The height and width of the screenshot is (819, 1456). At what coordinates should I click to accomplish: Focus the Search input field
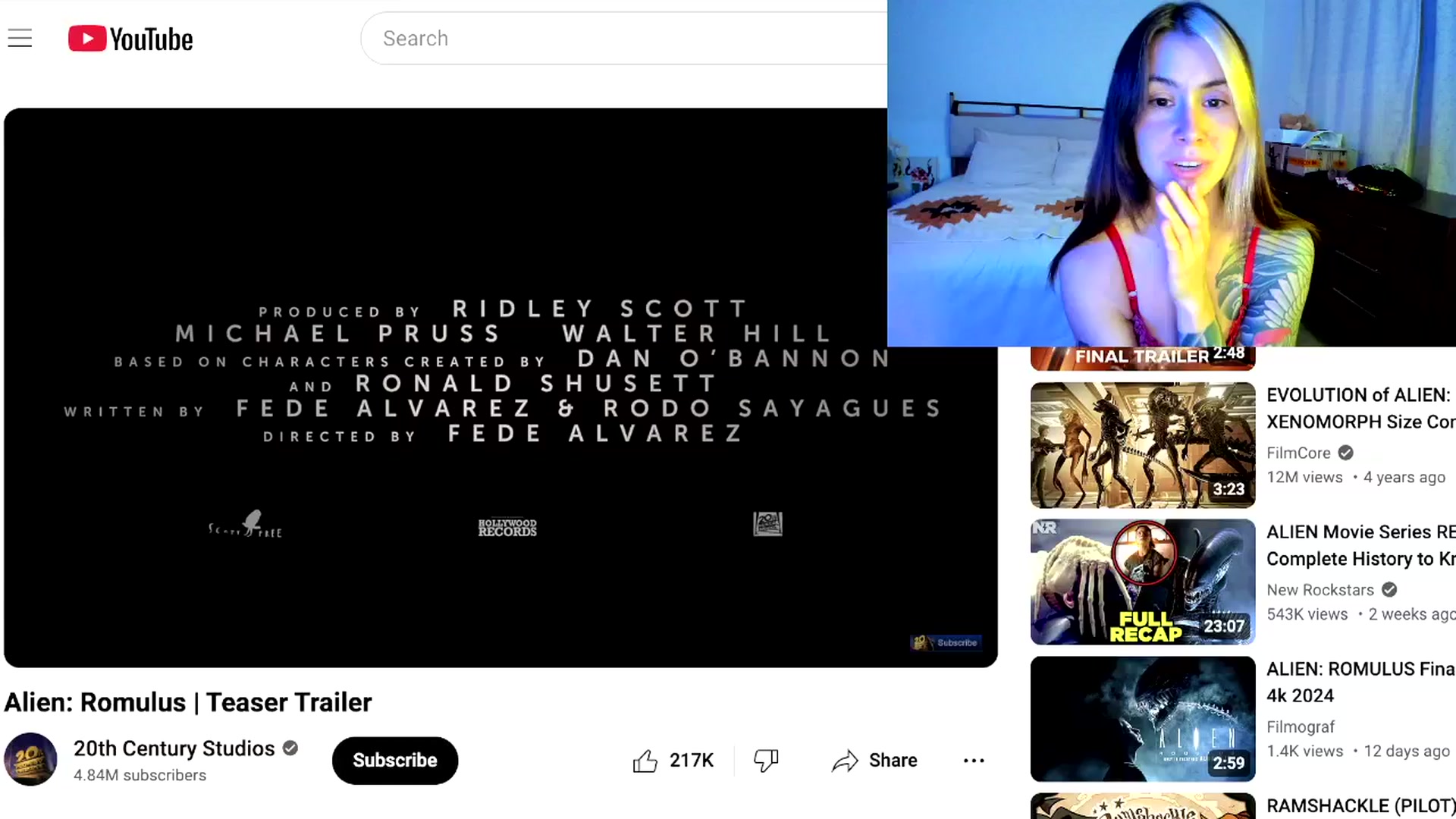coord(623,38)
